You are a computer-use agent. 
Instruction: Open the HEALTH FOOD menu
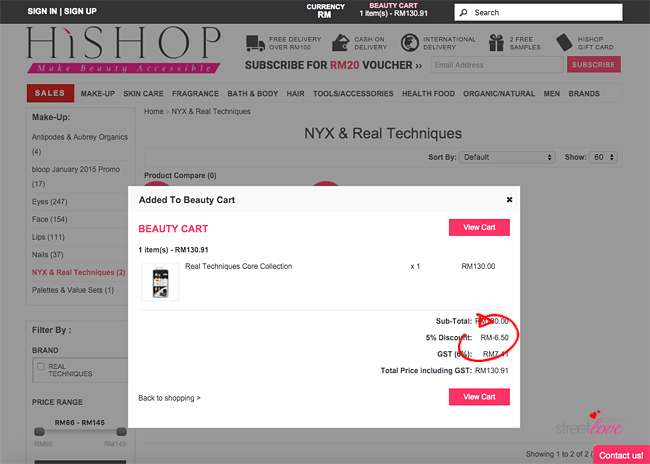[x=428, y=94]
